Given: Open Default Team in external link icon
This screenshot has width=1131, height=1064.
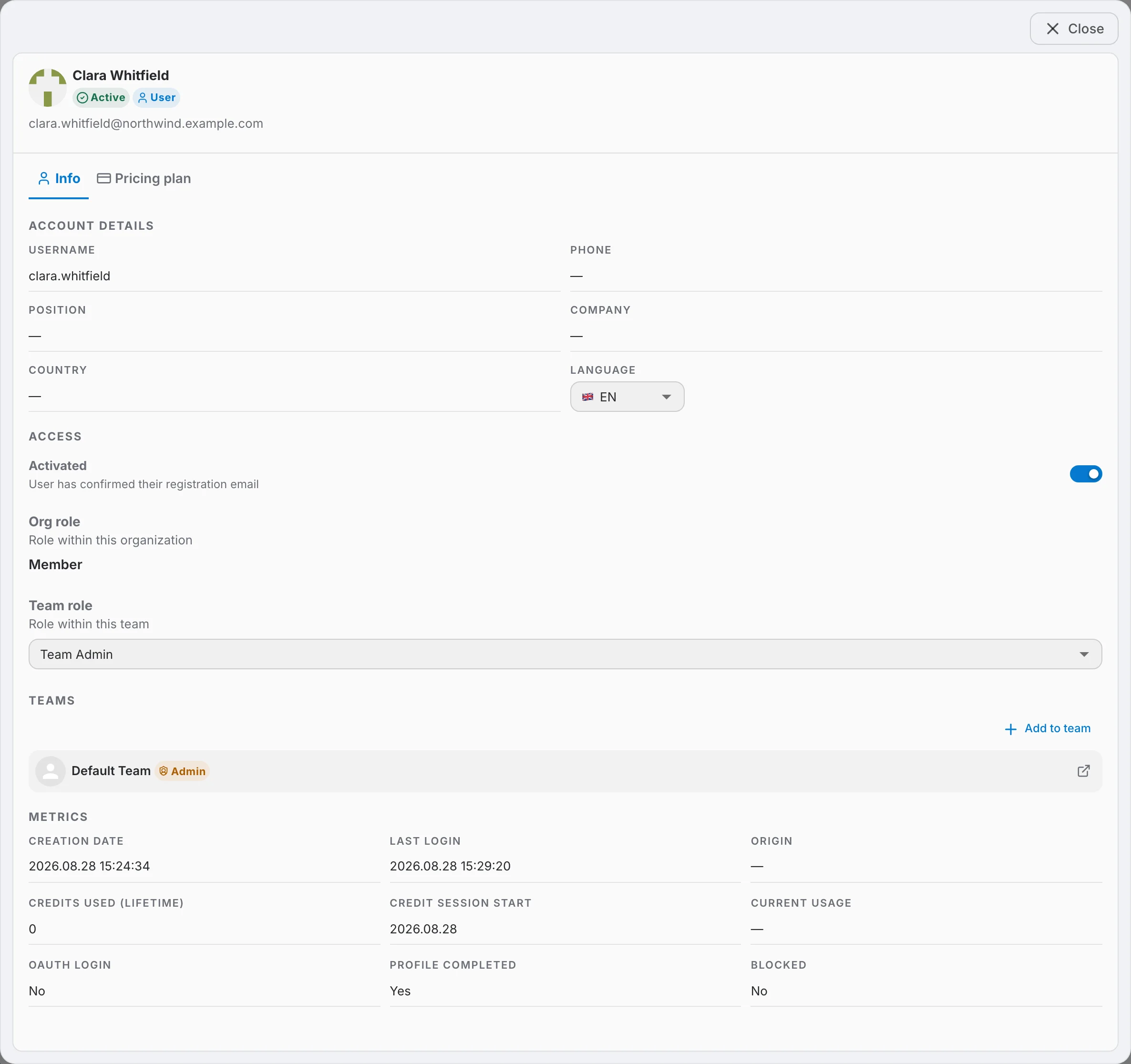Looking at the screenshot, I should pos(1083,771).
